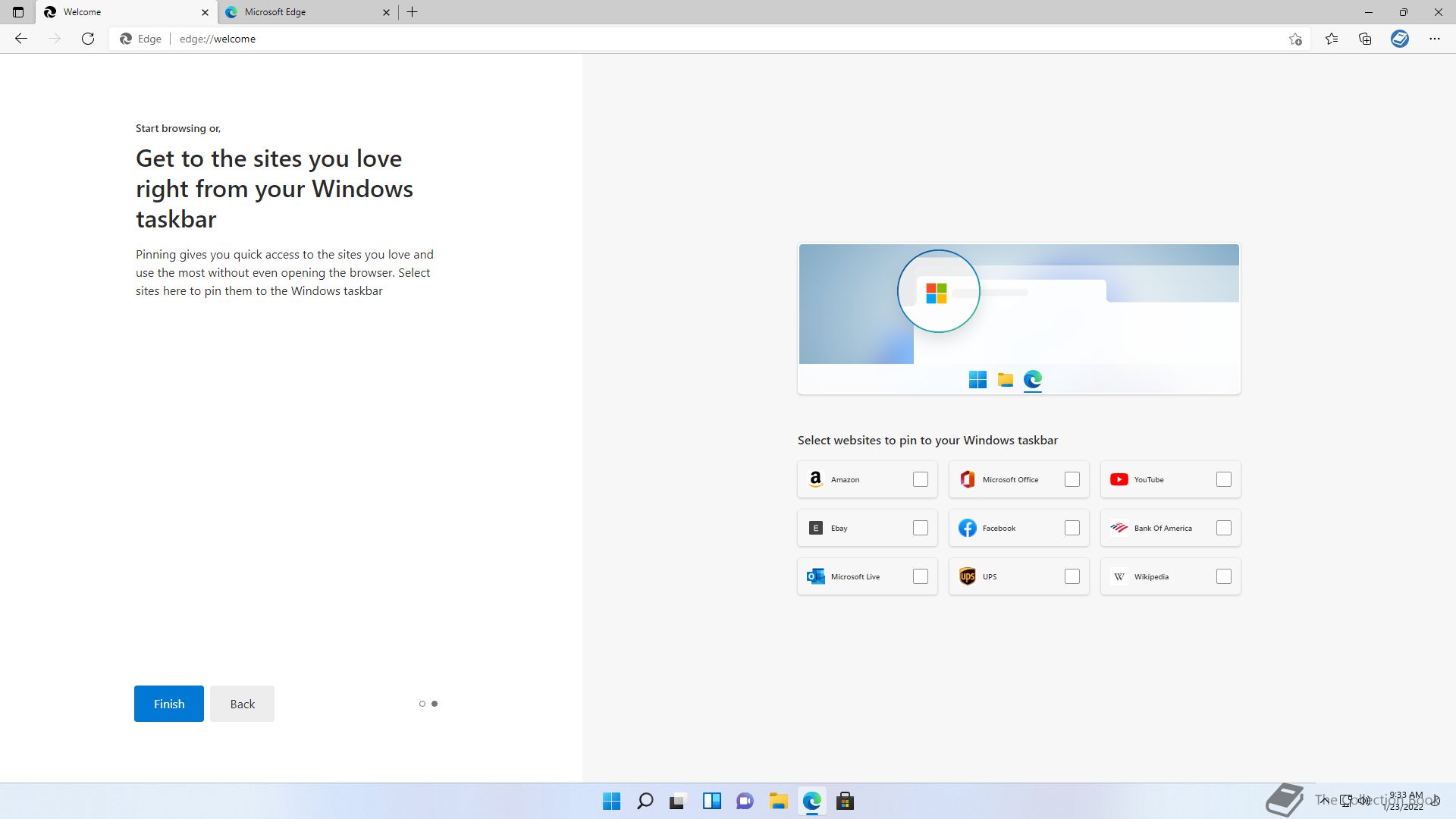Screen dimensions: 1456x819
Task: Open the Windows Start menu
Action: click(x=611, y=801)
